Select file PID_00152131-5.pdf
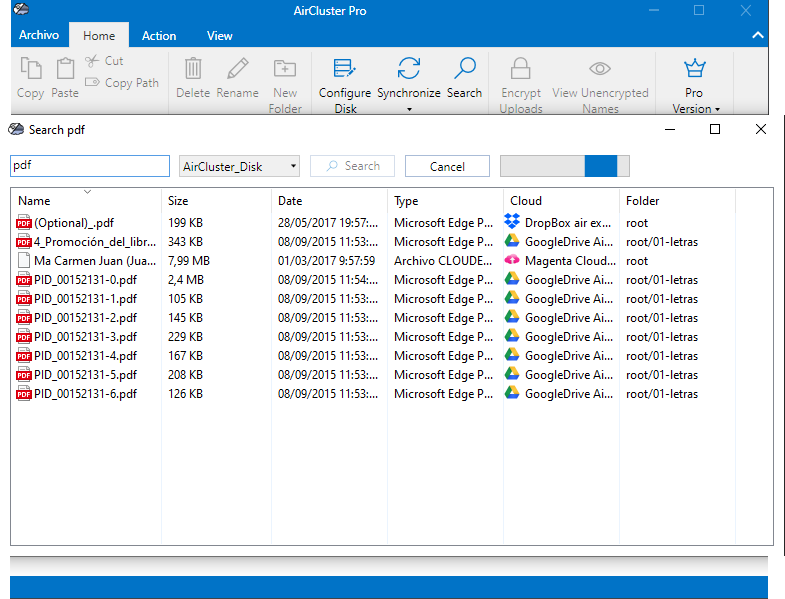Viewport: 785px width, 599px height. tap(86, 375)
